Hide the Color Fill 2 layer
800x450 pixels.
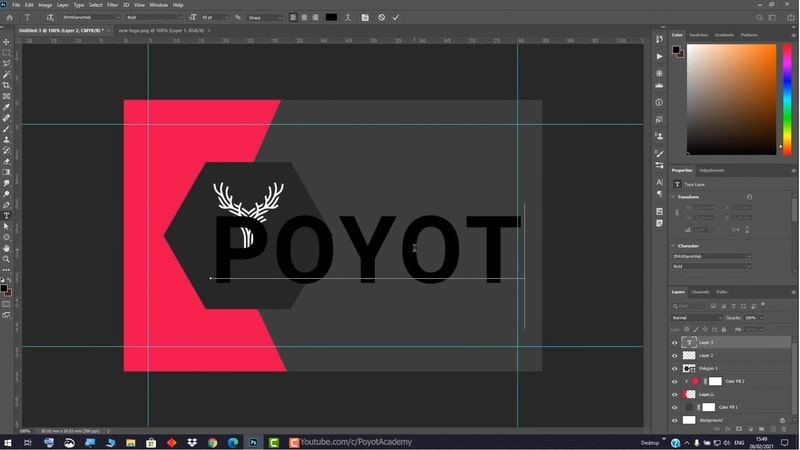[675, 381]
